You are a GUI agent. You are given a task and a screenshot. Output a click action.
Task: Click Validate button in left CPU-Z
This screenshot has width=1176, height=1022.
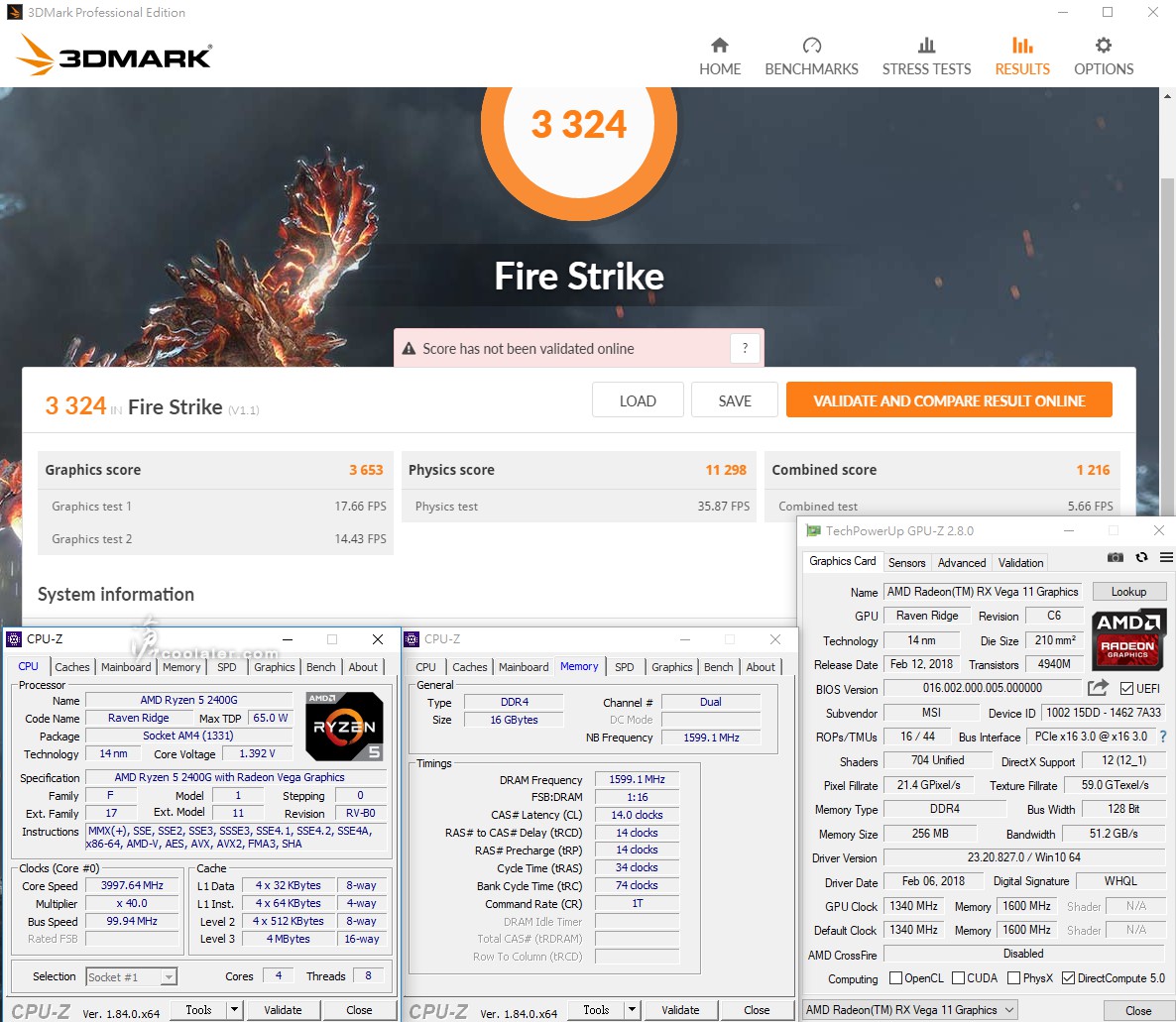(283, 1010)
